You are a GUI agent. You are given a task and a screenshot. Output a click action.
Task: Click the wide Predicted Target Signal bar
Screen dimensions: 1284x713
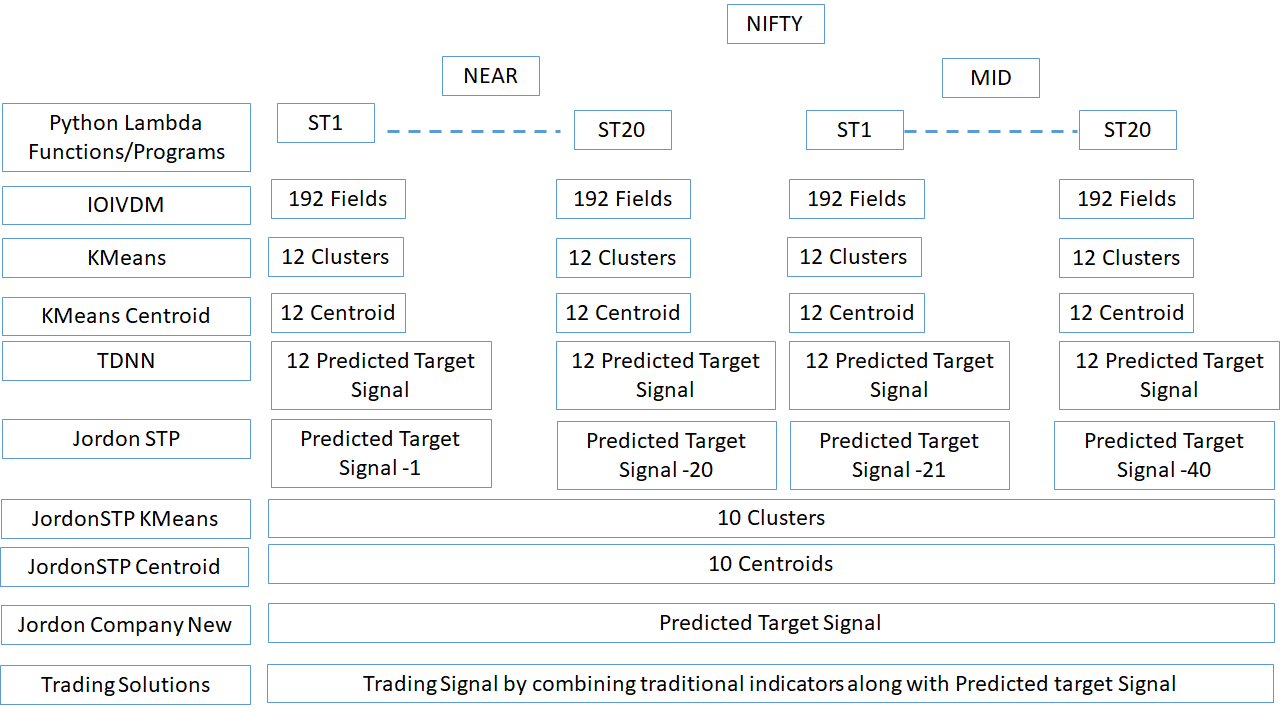coord(771,623)
